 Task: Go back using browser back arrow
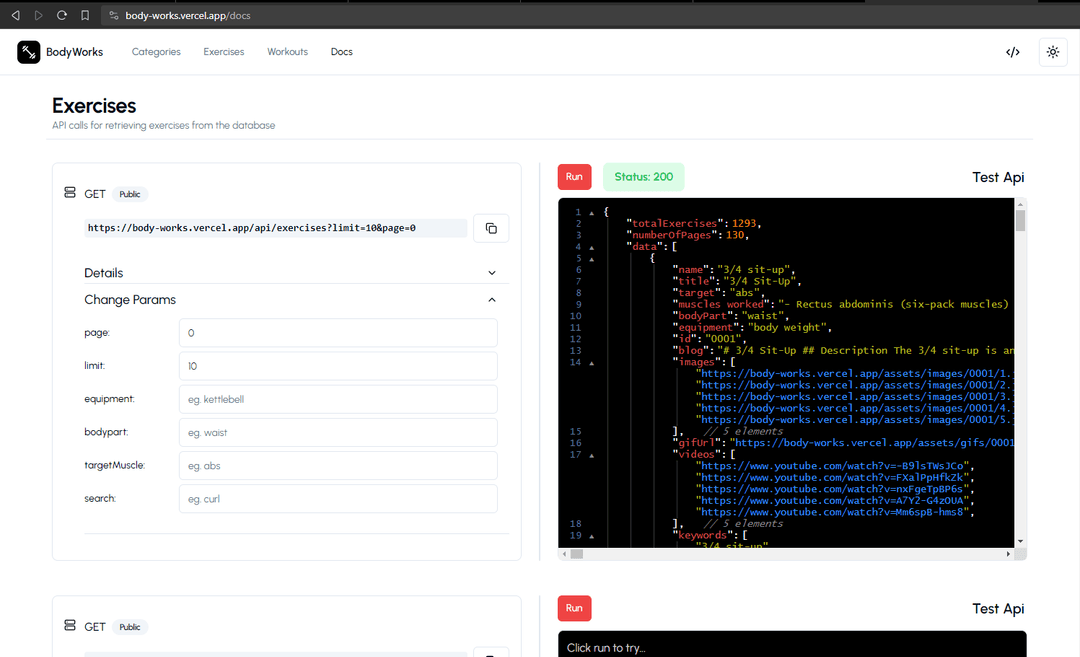click(x=15, y=15)
